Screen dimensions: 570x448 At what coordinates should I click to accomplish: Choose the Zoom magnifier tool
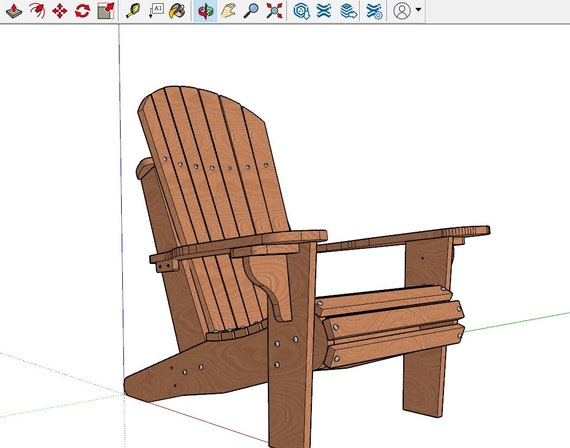click(x=251, y=11)
